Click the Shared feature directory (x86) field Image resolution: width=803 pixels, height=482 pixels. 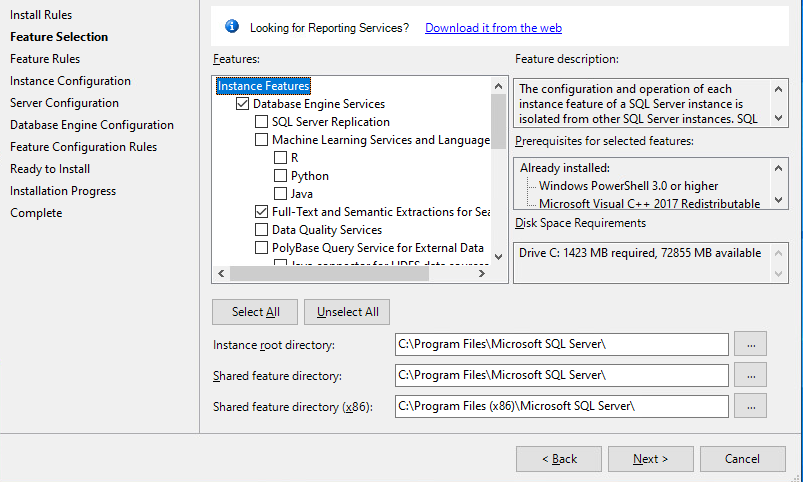tap(562, 406)
